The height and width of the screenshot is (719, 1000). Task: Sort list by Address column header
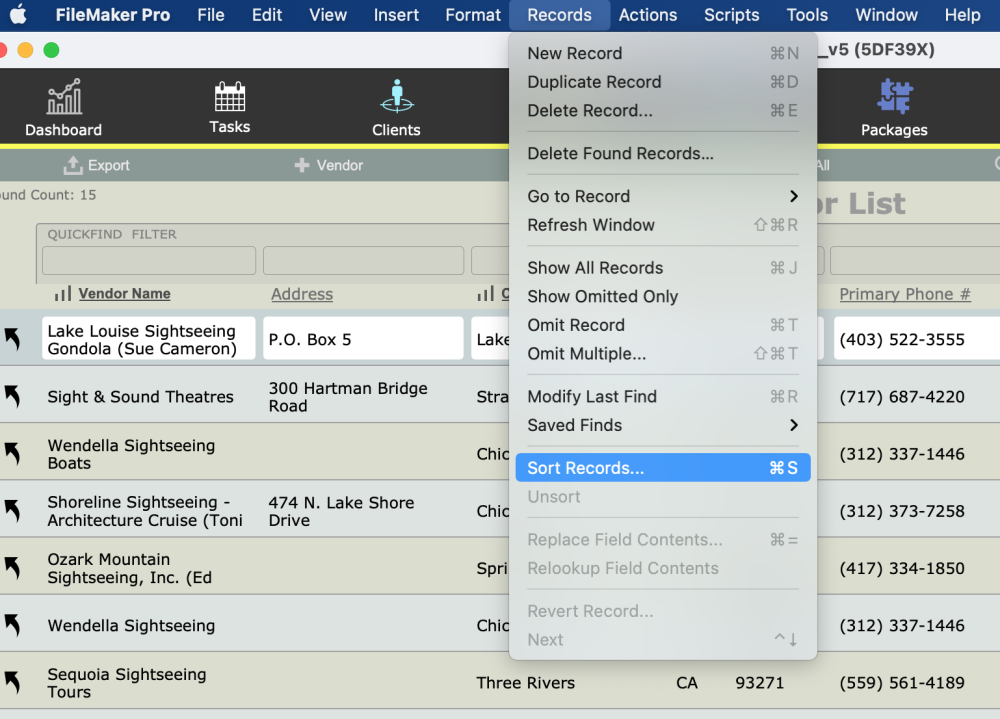pos(302,293)
